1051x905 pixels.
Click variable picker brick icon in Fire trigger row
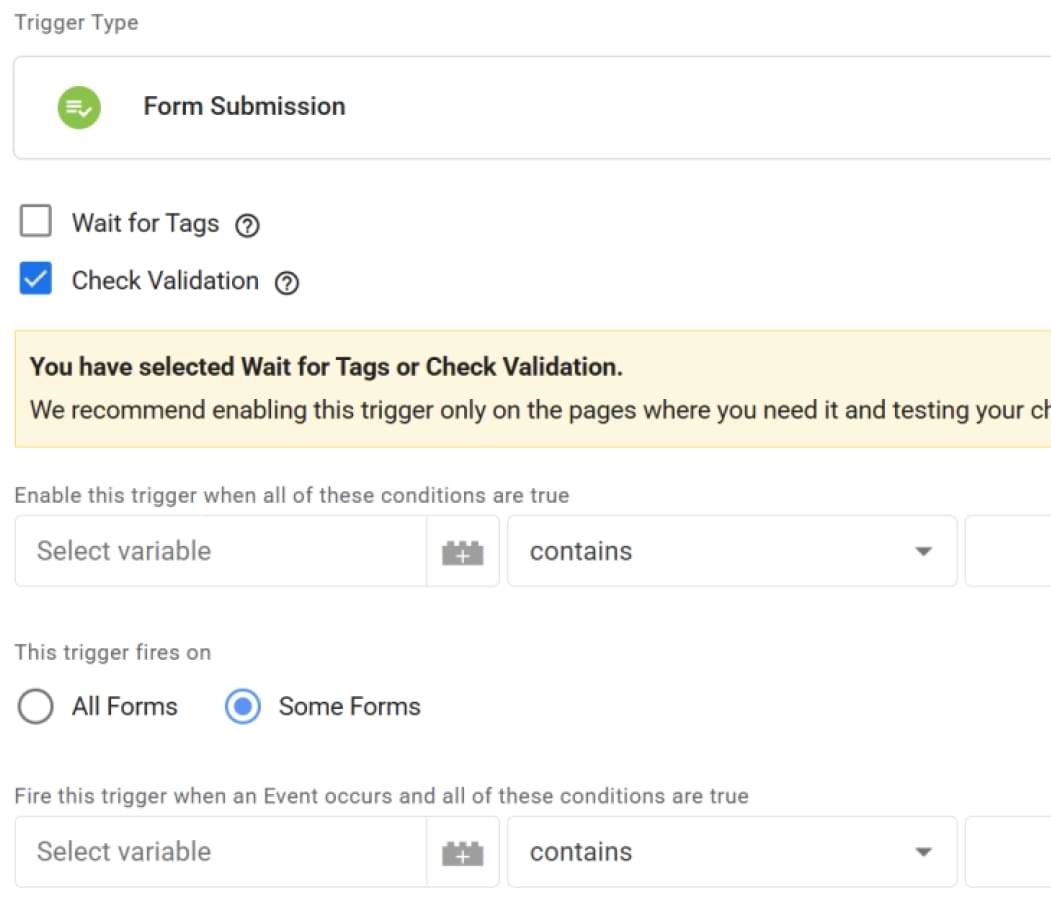point(462,853)
